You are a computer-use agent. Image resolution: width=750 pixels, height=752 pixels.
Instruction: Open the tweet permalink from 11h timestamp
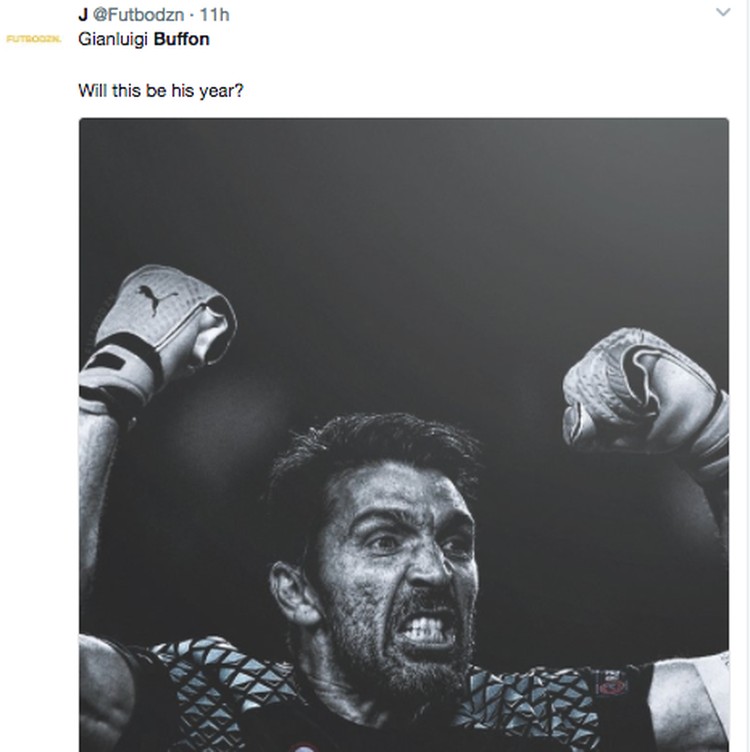[214, 15]
